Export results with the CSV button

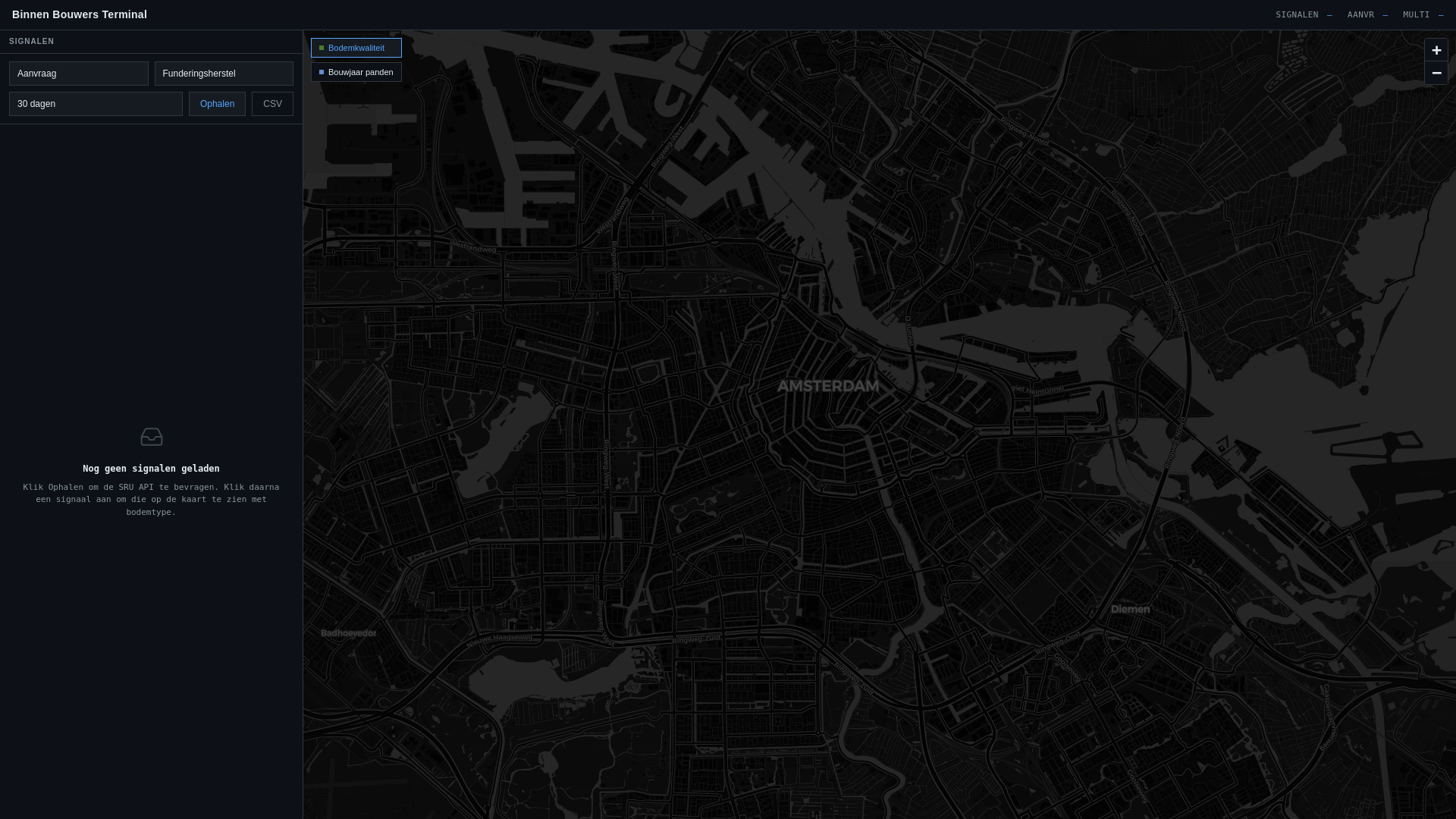tap(272, 104)
